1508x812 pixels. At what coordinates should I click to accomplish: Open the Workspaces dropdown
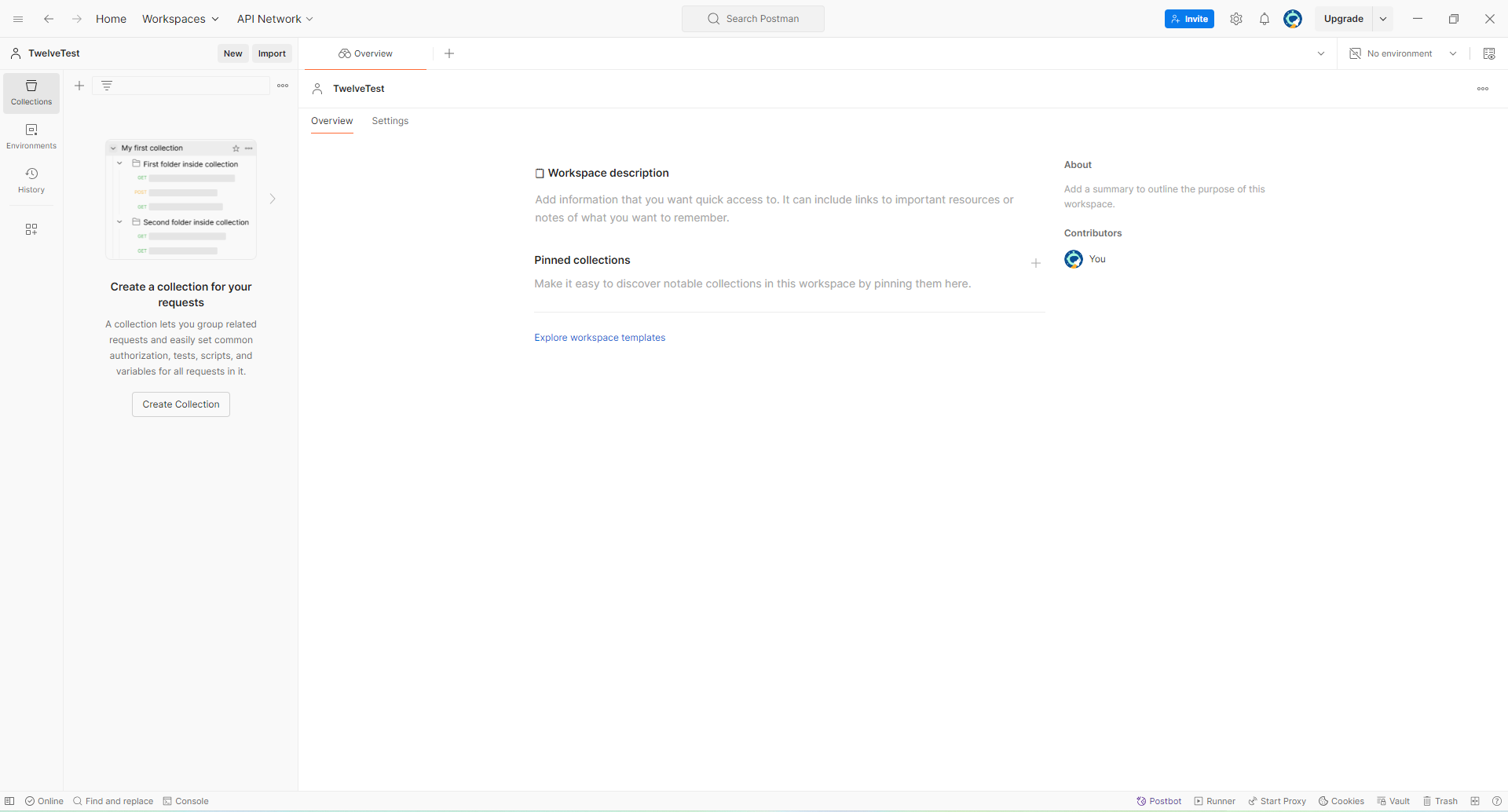tap(181, 19)
